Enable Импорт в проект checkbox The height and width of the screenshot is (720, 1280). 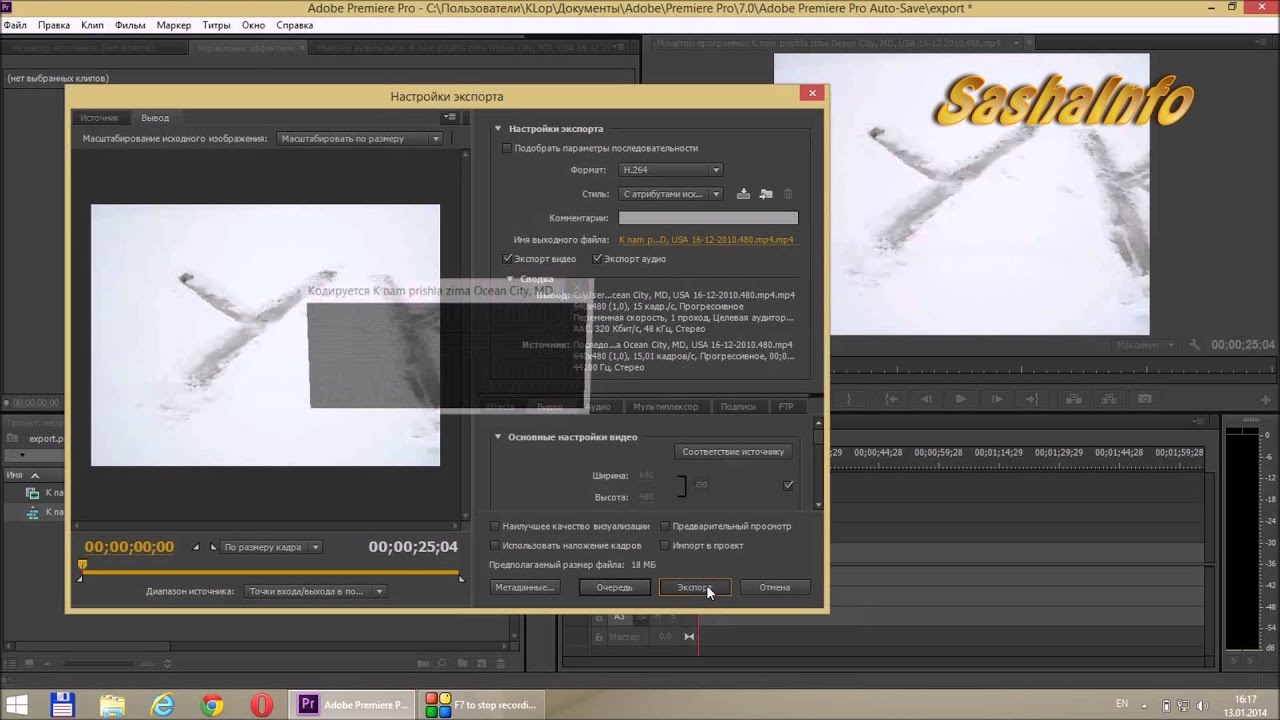click(x=665, y=546)
